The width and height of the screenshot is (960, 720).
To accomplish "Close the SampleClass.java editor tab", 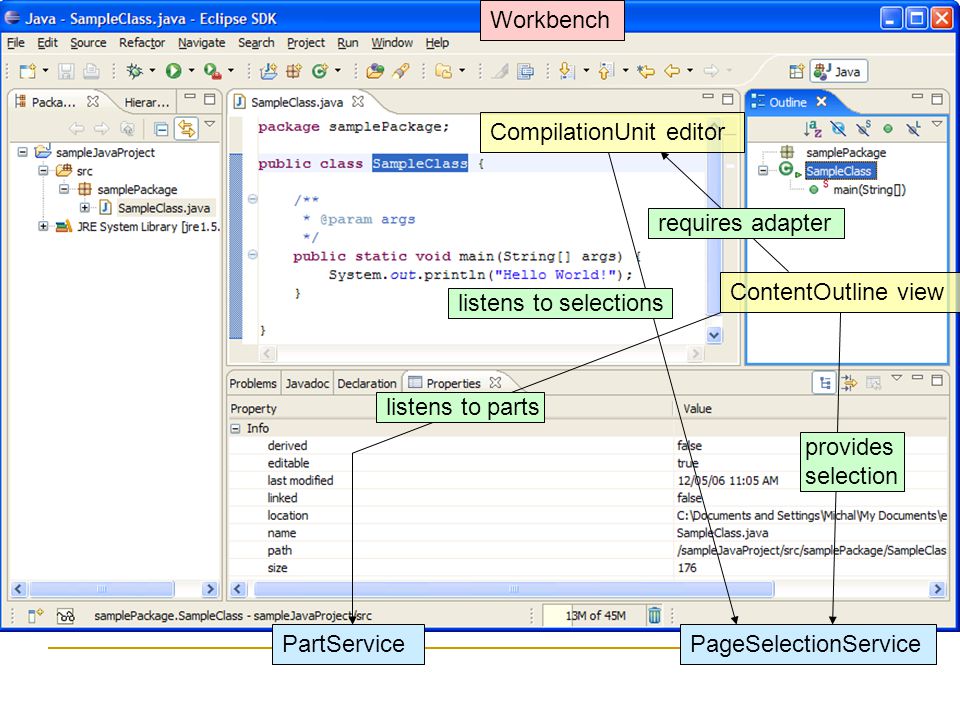I will pyautogui.click(x=358, y=101).
